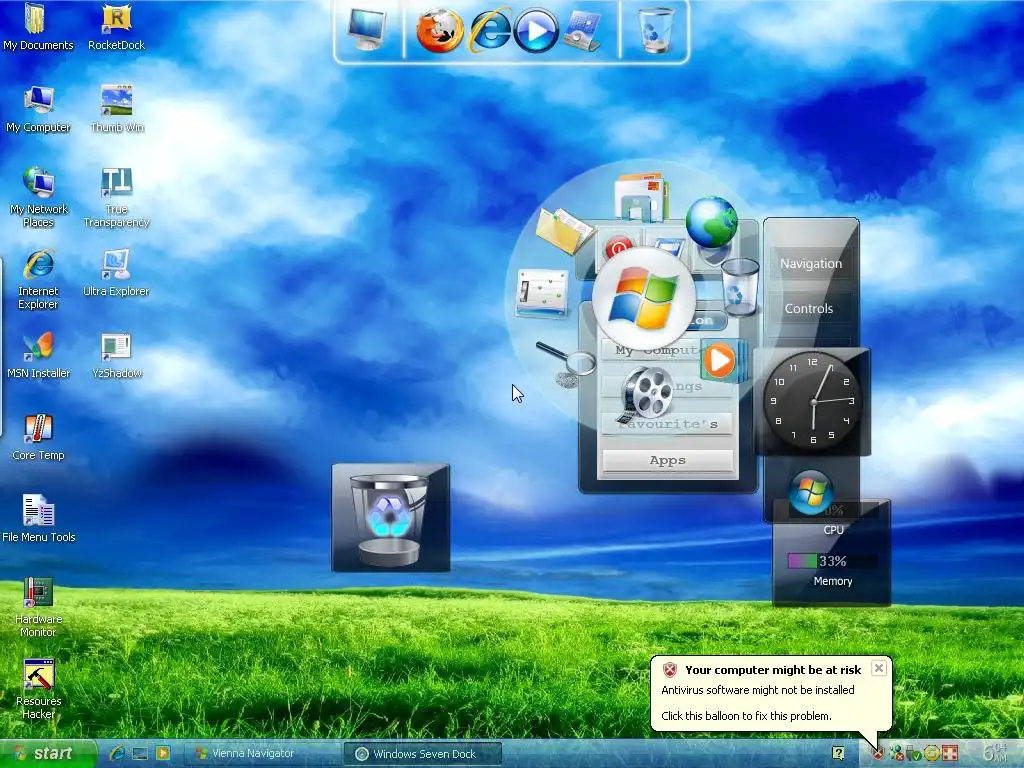Open Internet Explorer in the top dock
The height and width of the screenshot is (768, 1024).
490,30
